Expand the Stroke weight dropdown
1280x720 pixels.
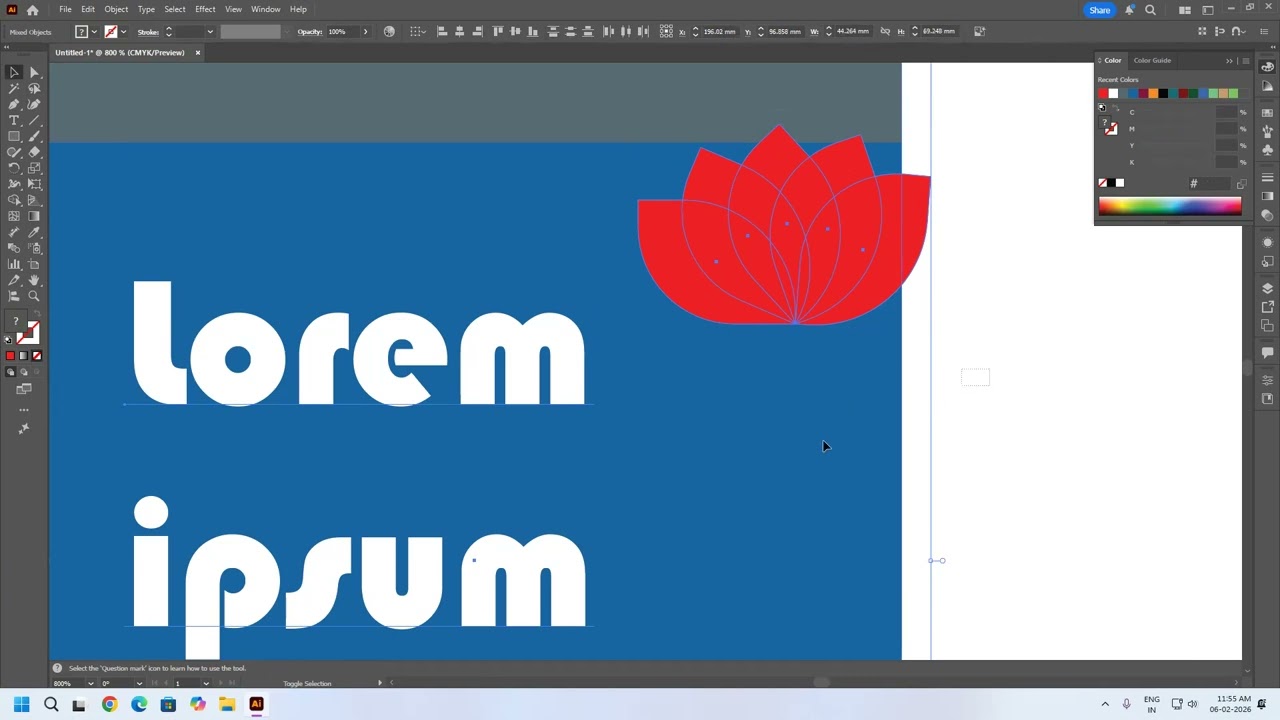tap(210, 32)
